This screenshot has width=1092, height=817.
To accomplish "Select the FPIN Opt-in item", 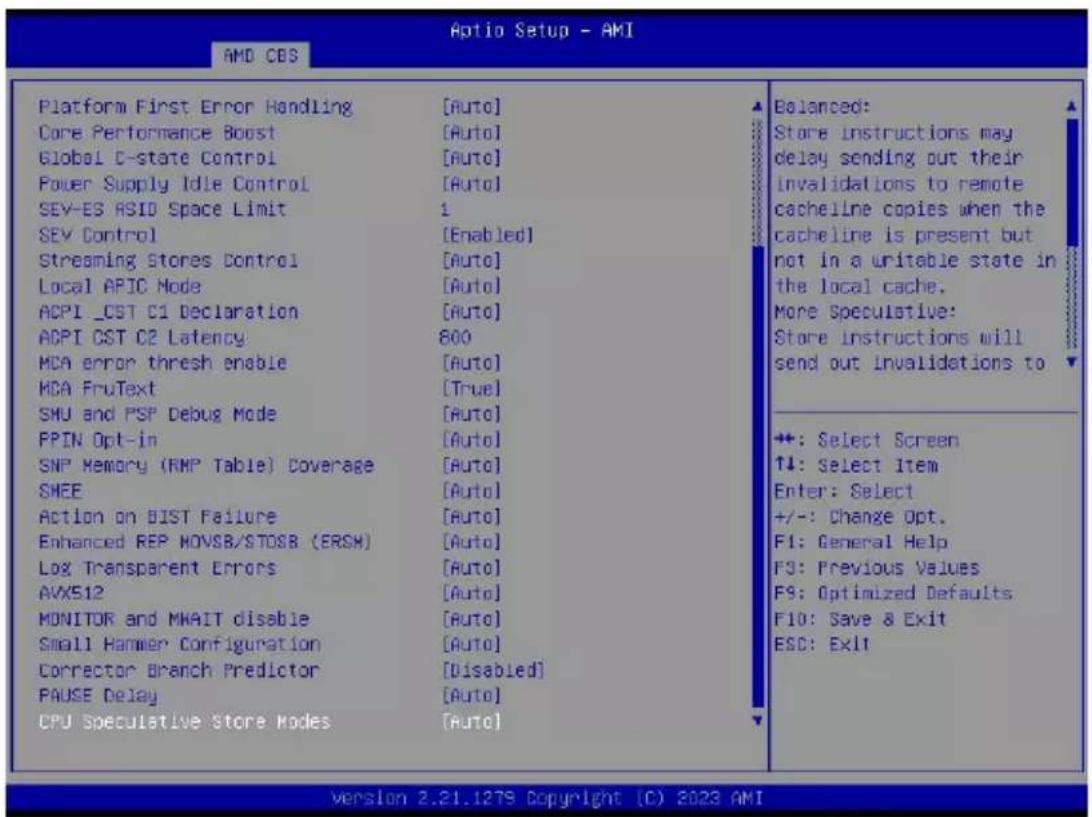I will coord(270,439).
